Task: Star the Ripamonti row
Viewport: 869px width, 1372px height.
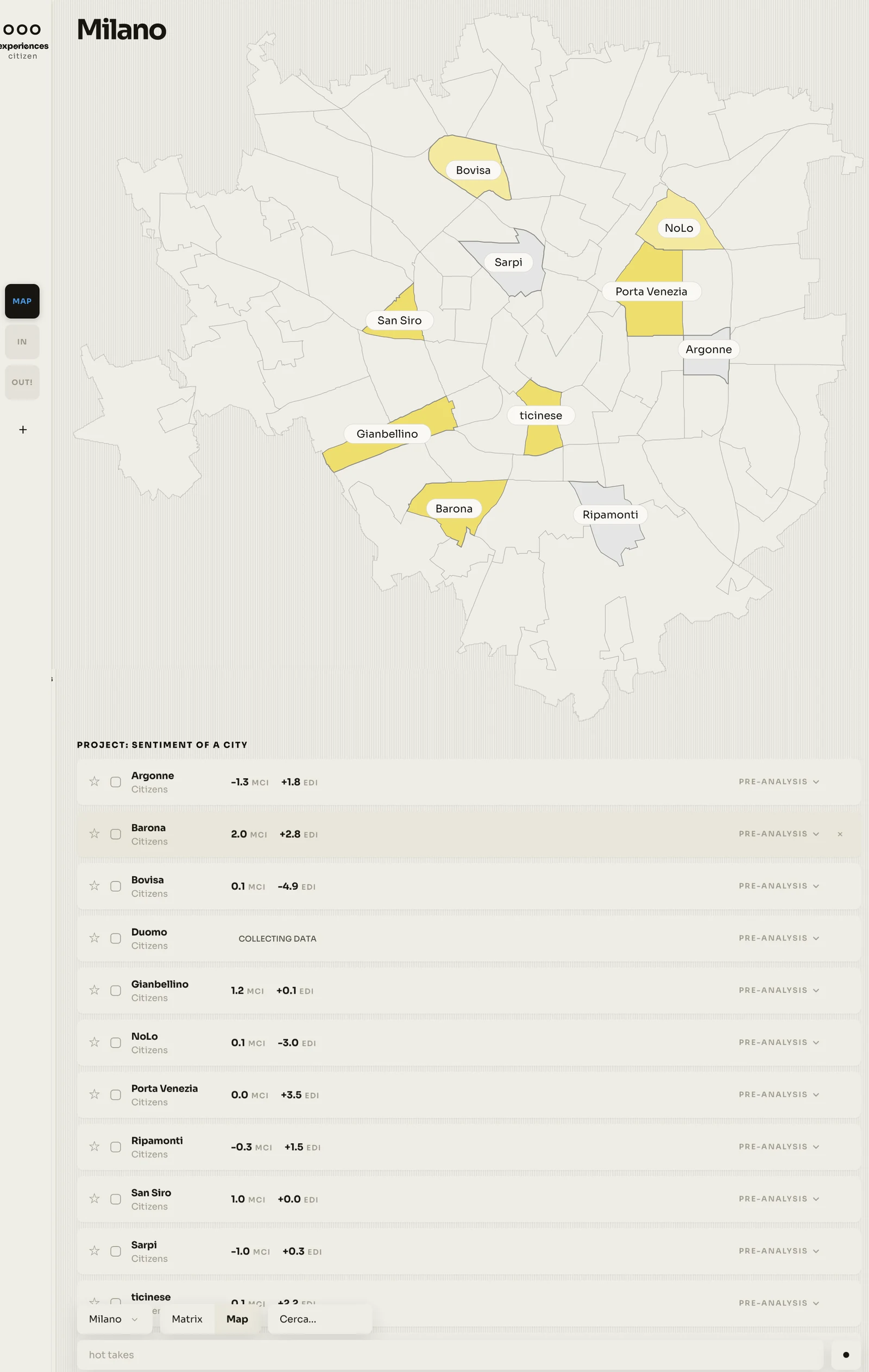Action: [95, 1147]
